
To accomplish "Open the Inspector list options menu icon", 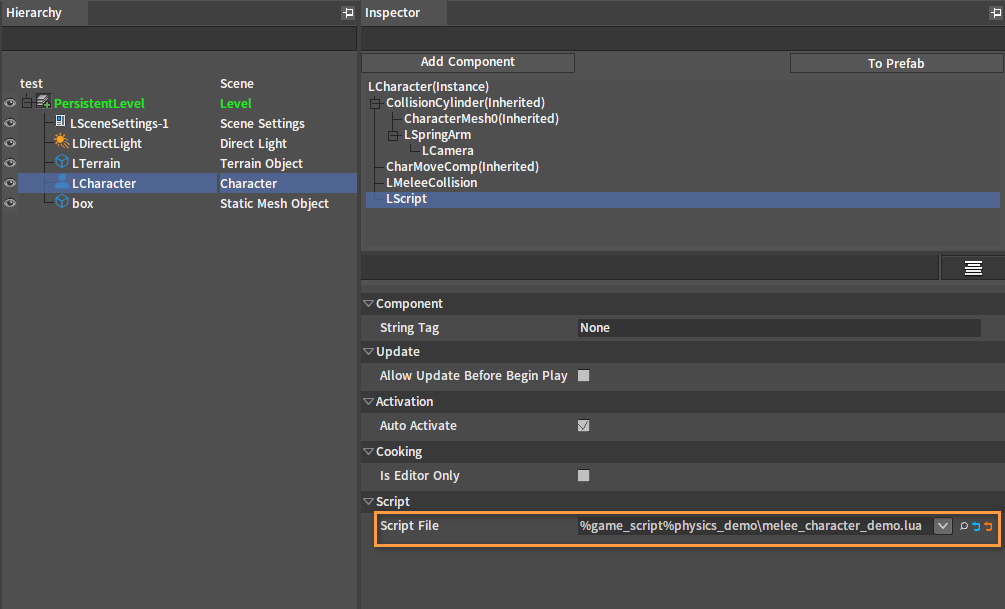I will (973, 268).
